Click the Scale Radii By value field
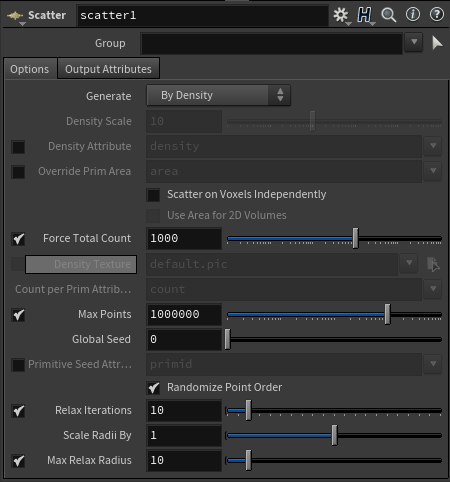The image size is (450, 482). 184,436
